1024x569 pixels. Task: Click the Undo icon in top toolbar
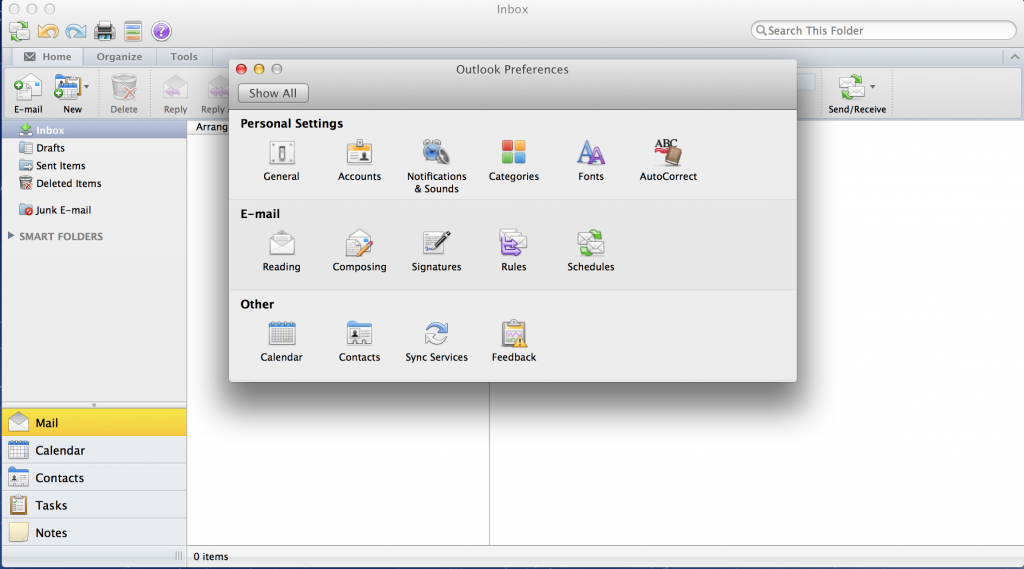coord(48,31)
